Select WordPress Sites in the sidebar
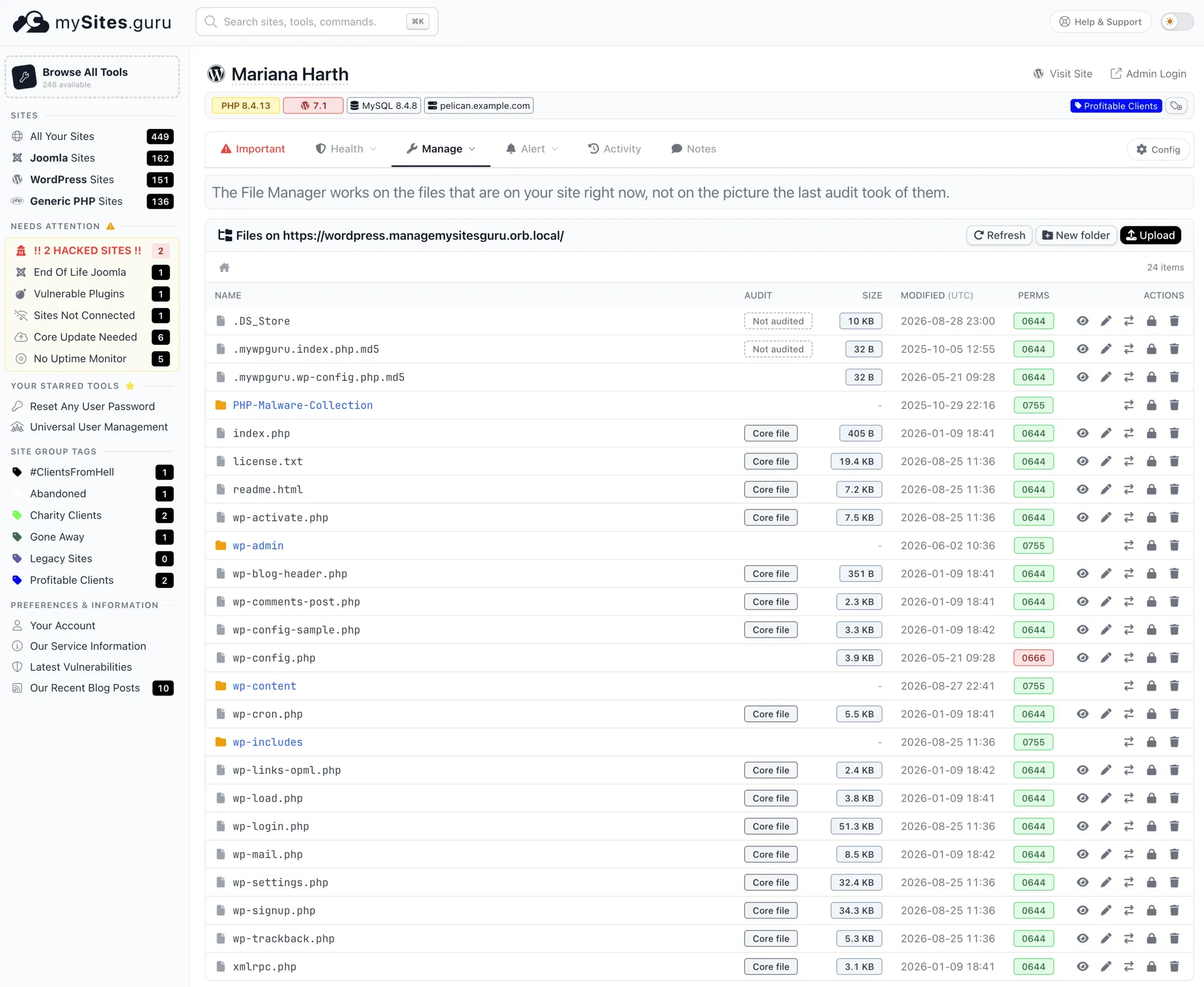Image resolution: width=1204 pixels, height=987 pixels. 92,180
